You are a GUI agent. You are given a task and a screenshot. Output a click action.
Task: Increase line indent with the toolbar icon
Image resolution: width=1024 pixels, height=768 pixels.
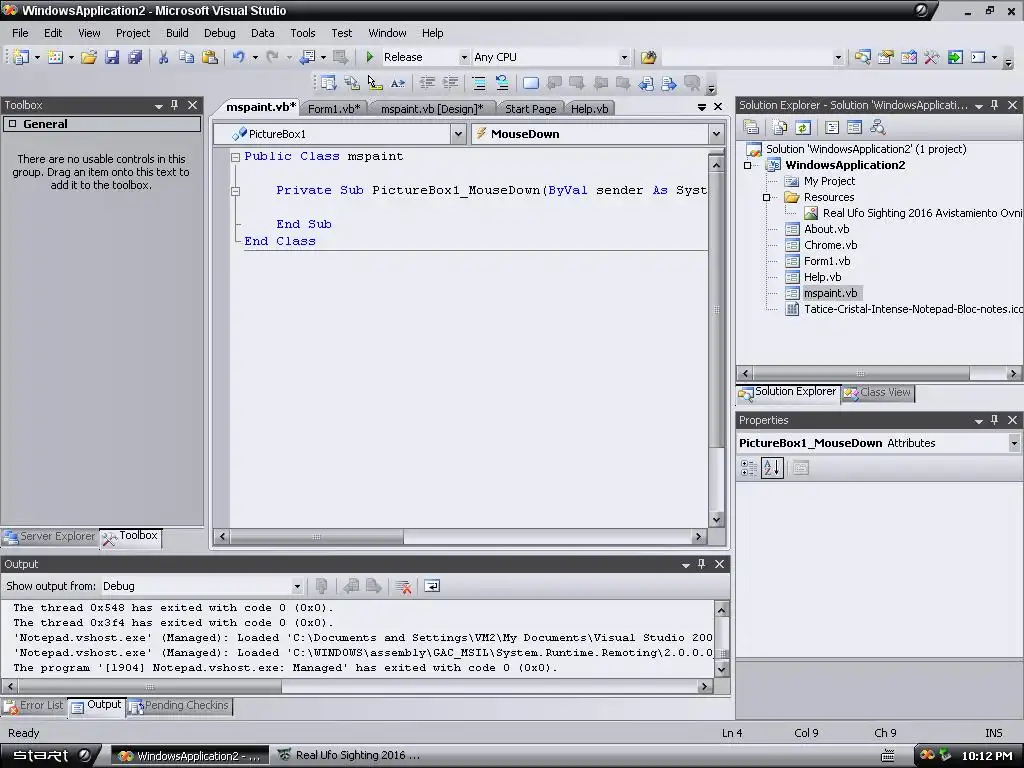450,83
